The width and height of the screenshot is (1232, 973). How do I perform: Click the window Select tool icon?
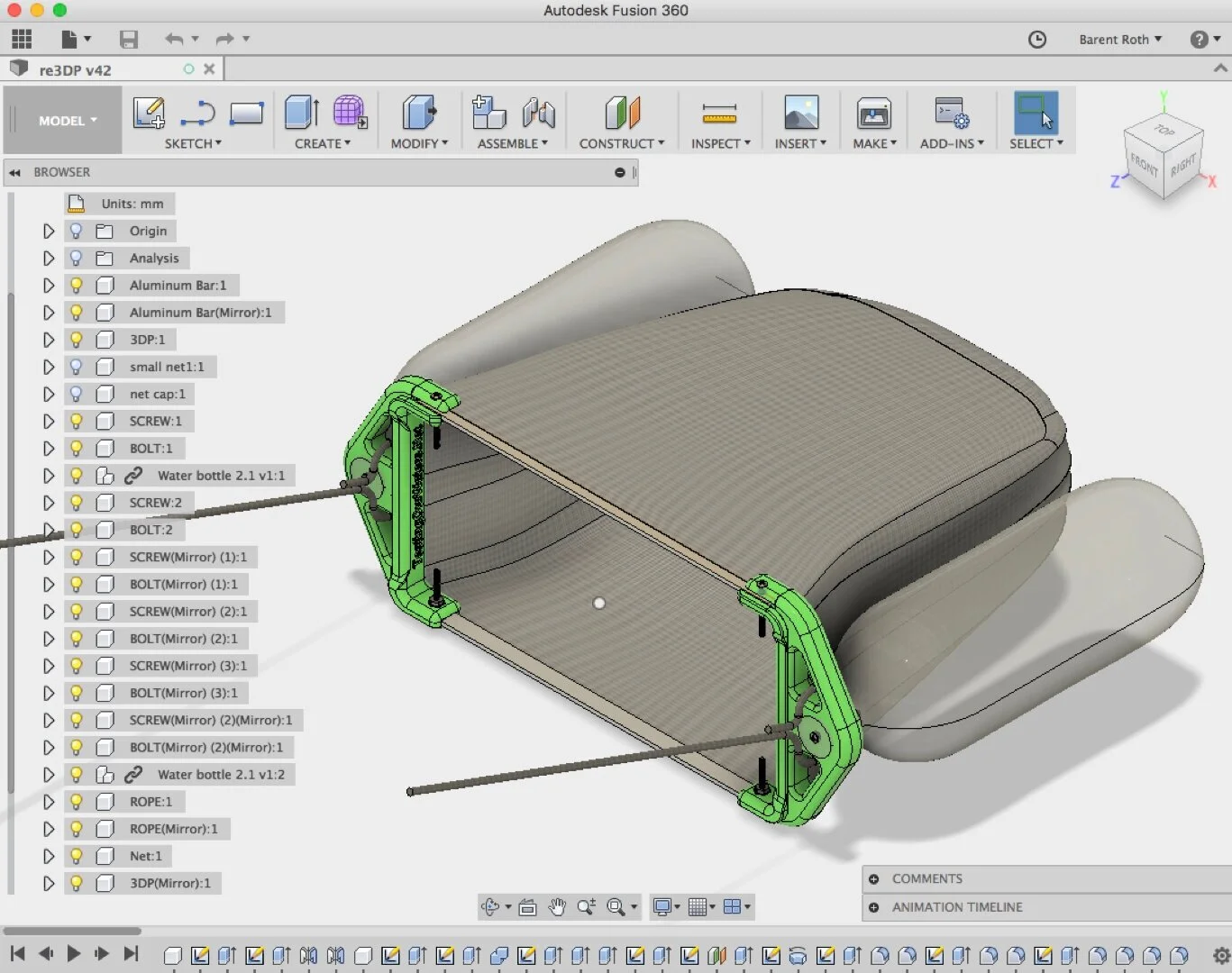click(x=1036, y=114)
